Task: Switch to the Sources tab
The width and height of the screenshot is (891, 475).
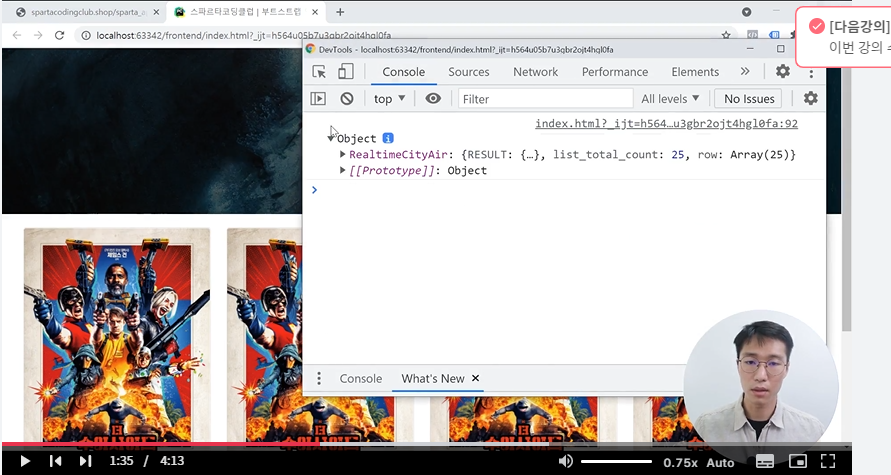Action: pyautogui.click(x=469, y=72)
